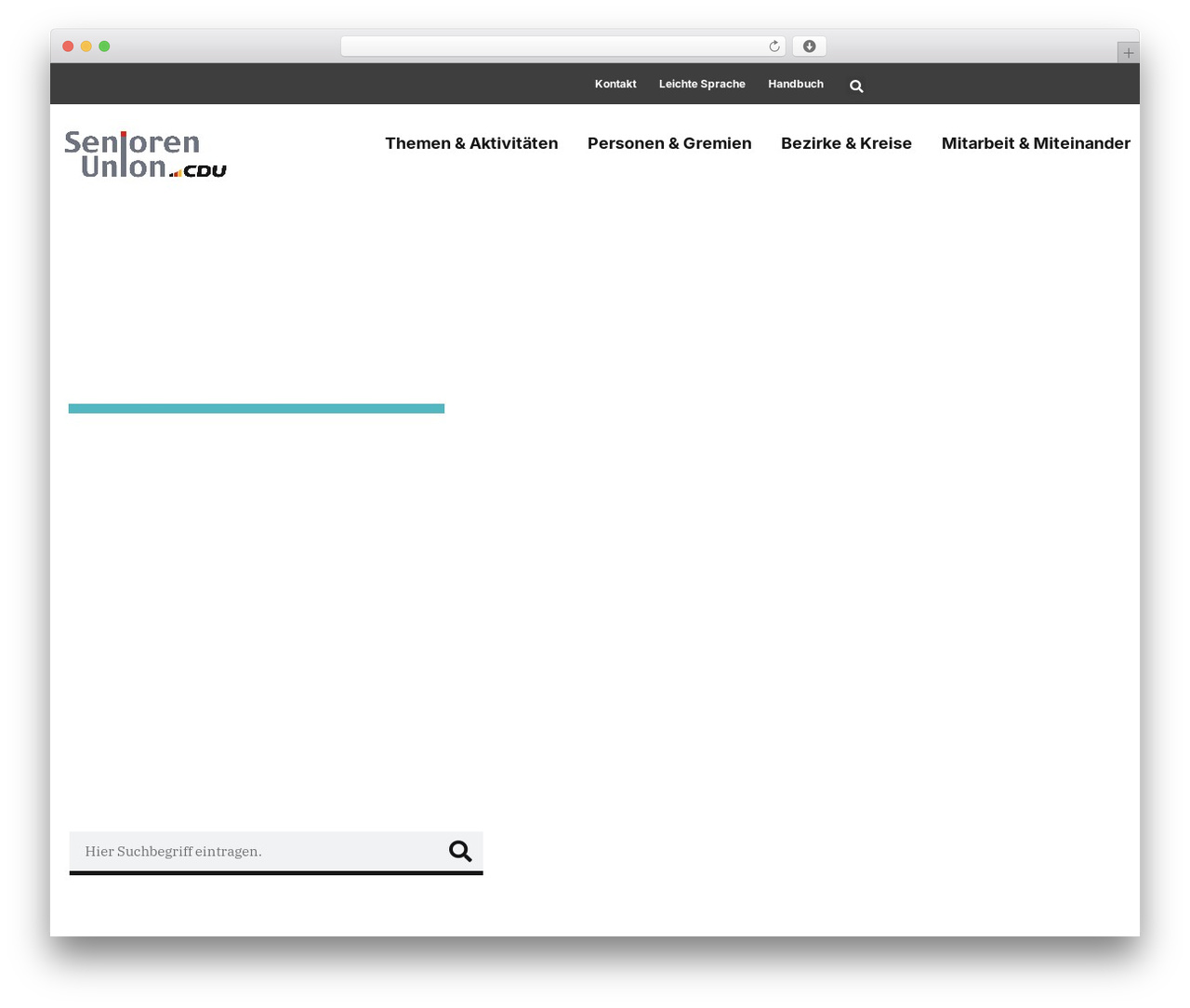Follow the Kontakt link
Image resolution: width=1190 pixels, height=1008 pixels.
click(615, 84)
